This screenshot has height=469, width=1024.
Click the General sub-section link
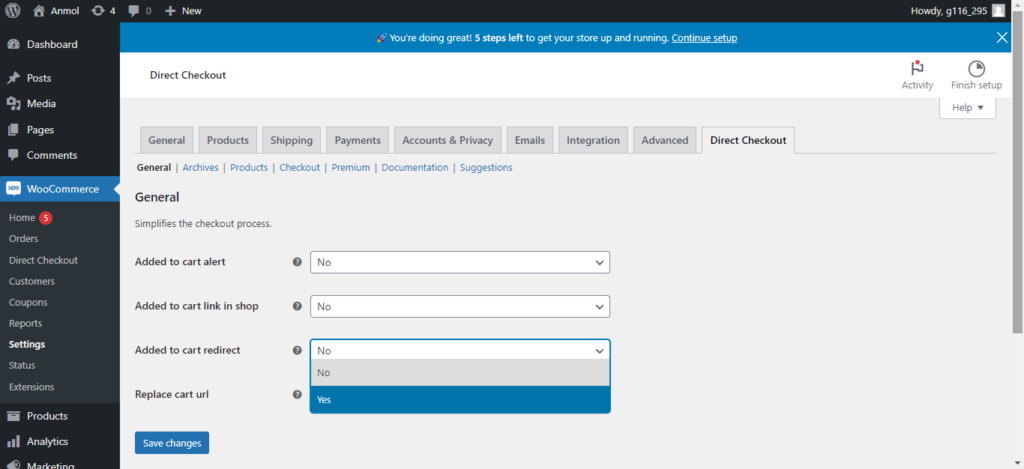(153, 167)
